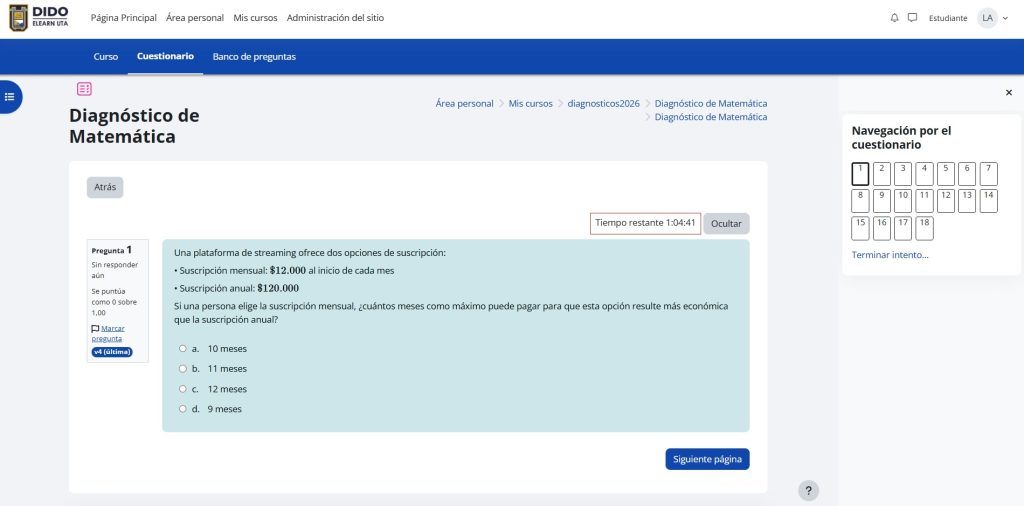This screenshot has width=1024, height=506.
Task: Click the LA user avatar
Action: click(987, 18)
